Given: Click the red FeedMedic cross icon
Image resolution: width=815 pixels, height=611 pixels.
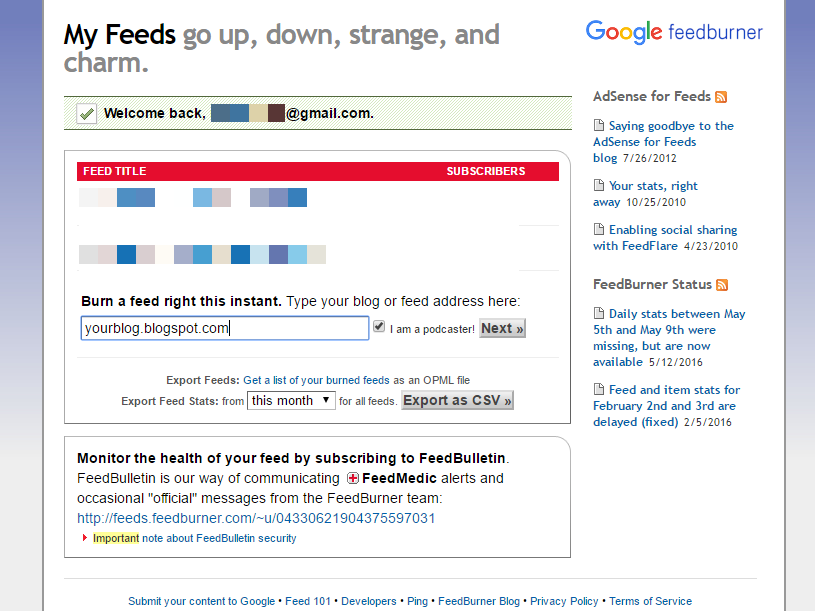Looking at the screenshot, I should click(353, 478).
